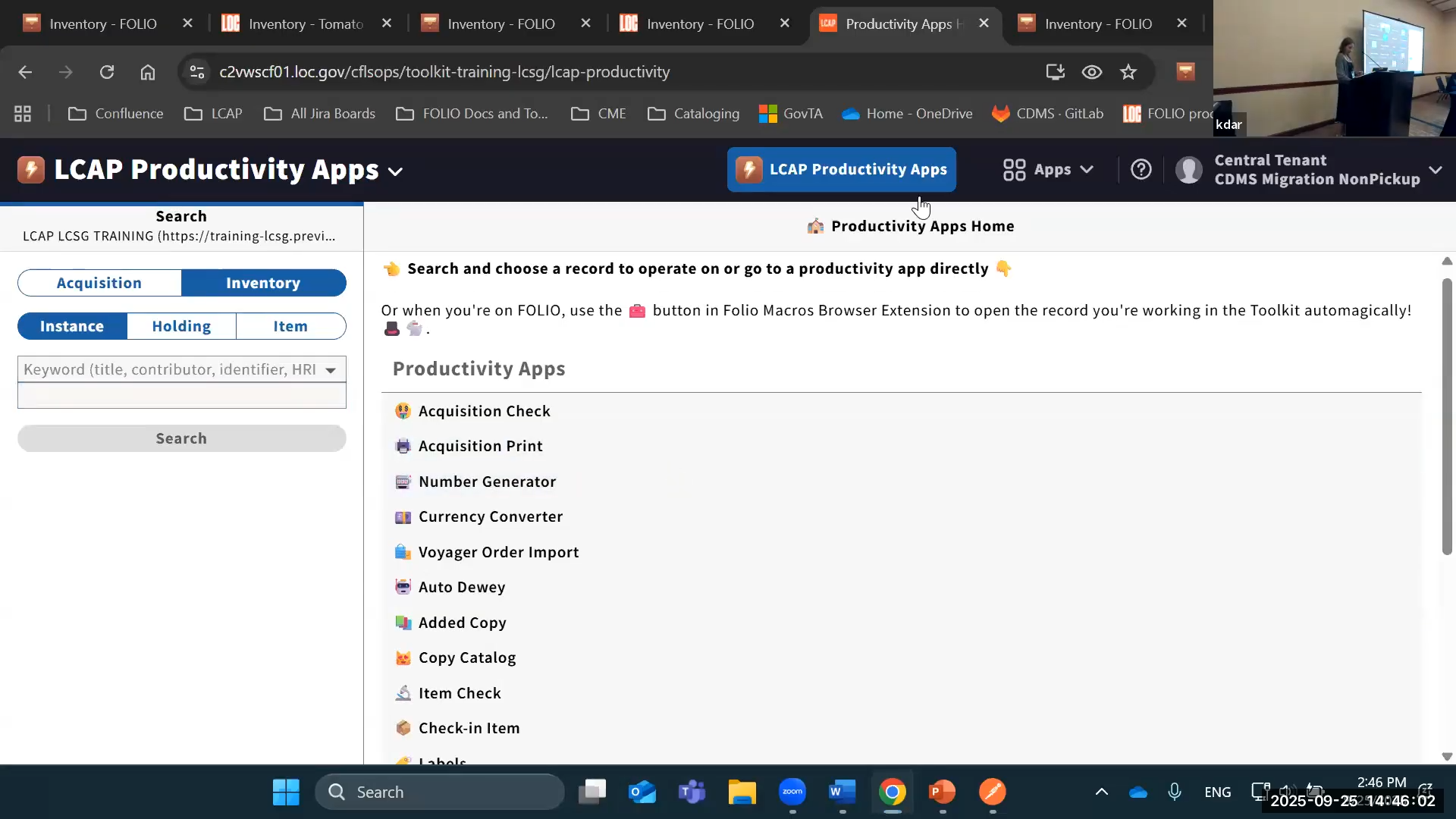Click the user profile avatar icon

pos(1188,170)
